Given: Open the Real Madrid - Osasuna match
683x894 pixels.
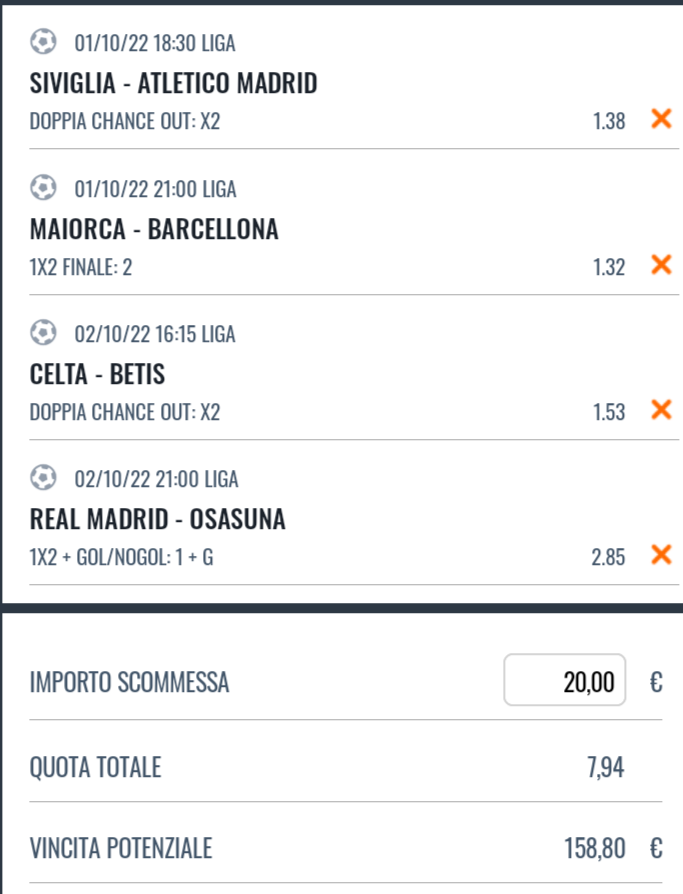Looking at the screenshot, I should pyautogui.click(x=157, y=519).
